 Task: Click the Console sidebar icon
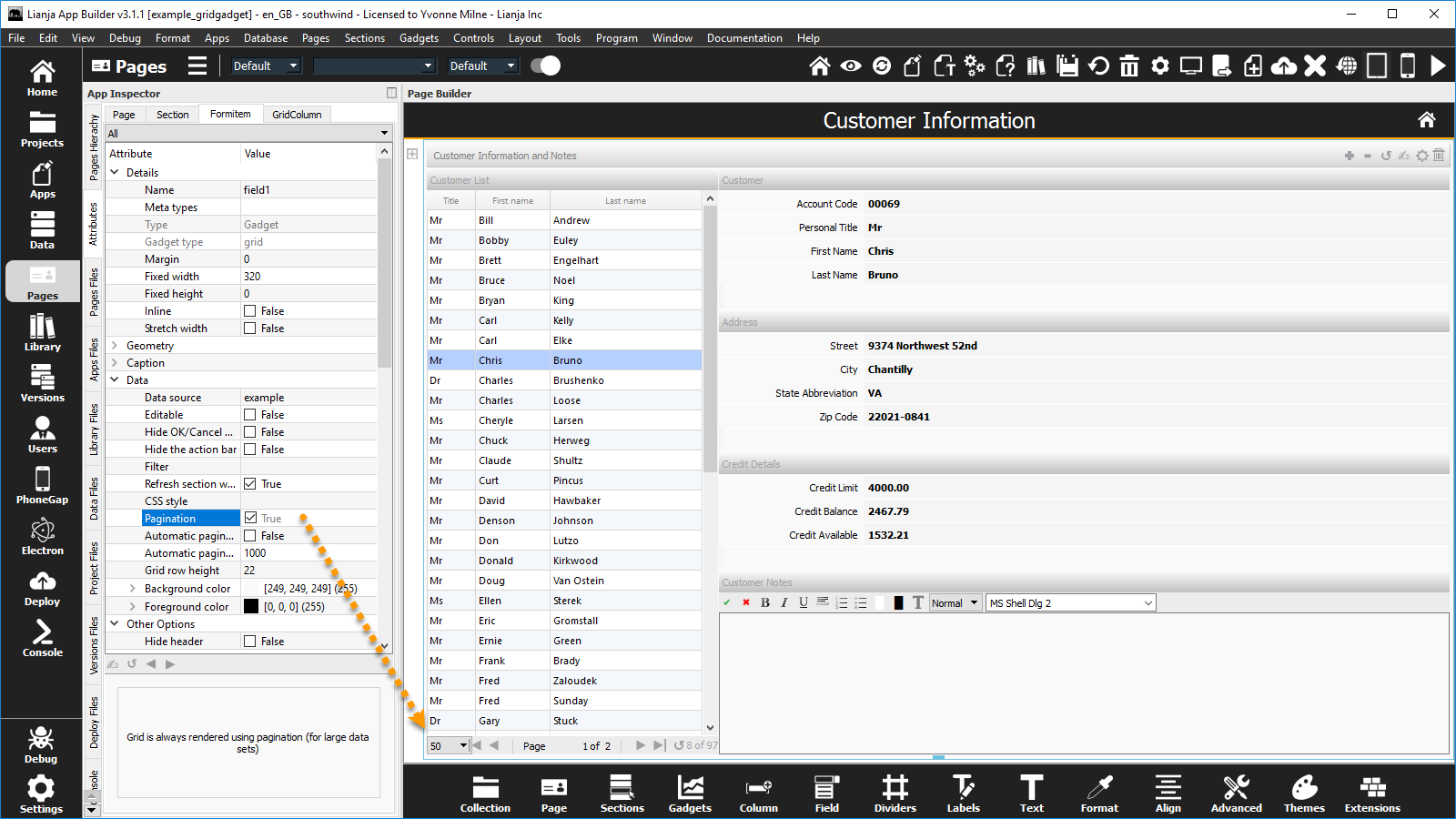pos(42,640)
